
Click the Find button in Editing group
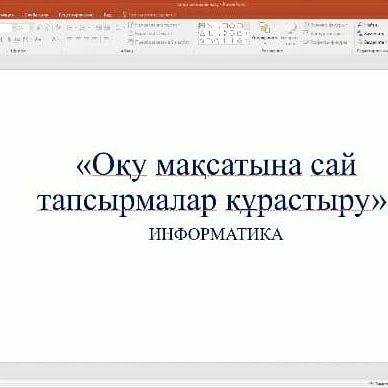coord(368,25)
